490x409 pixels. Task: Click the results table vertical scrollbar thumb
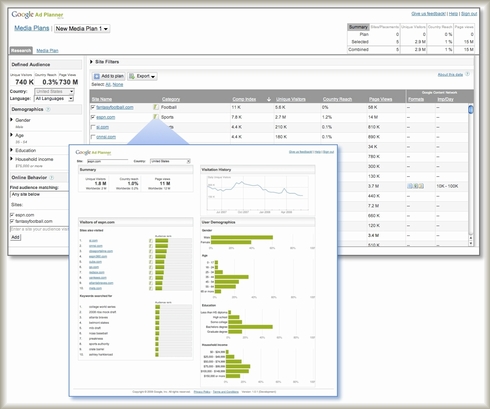[x=471, y=109]
